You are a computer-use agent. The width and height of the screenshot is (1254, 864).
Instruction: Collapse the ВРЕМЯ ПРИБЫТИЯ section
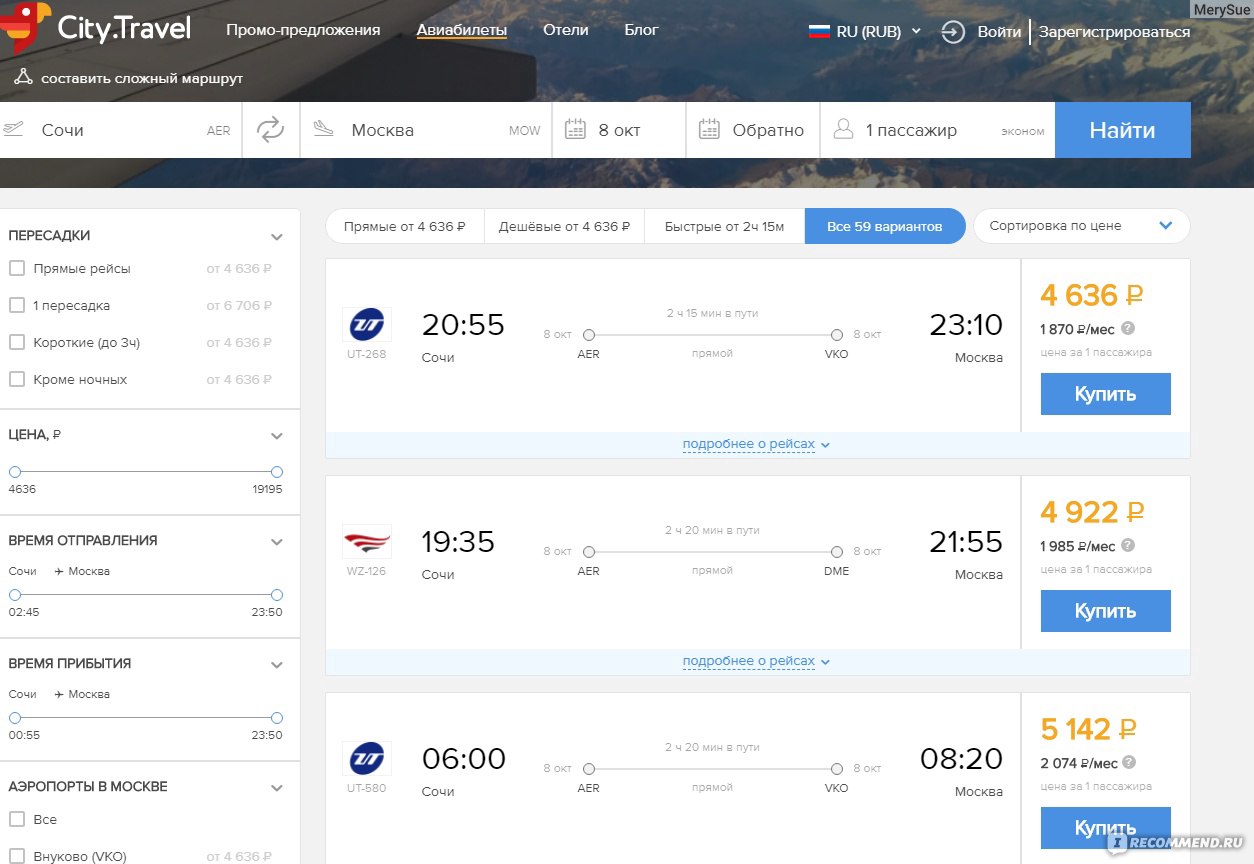coord(277,665)
